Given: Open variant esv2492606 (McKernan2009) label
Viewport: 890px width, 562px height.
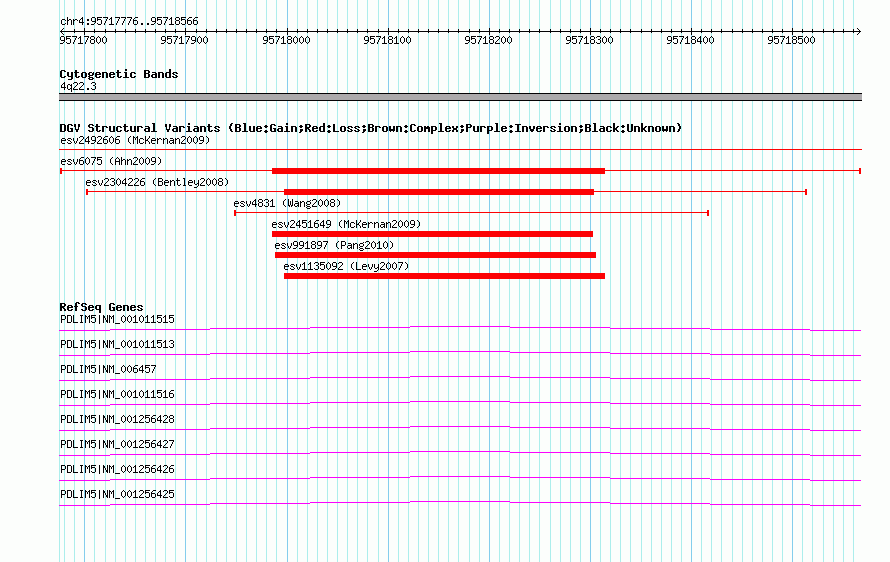Looking at the screenshot, I should tap(135, 140).
